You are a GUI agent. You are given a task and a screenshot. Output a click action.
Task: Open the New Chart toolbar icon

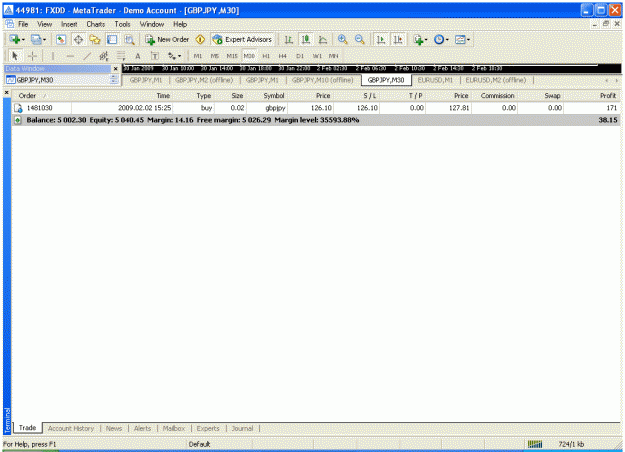(15, 39)
